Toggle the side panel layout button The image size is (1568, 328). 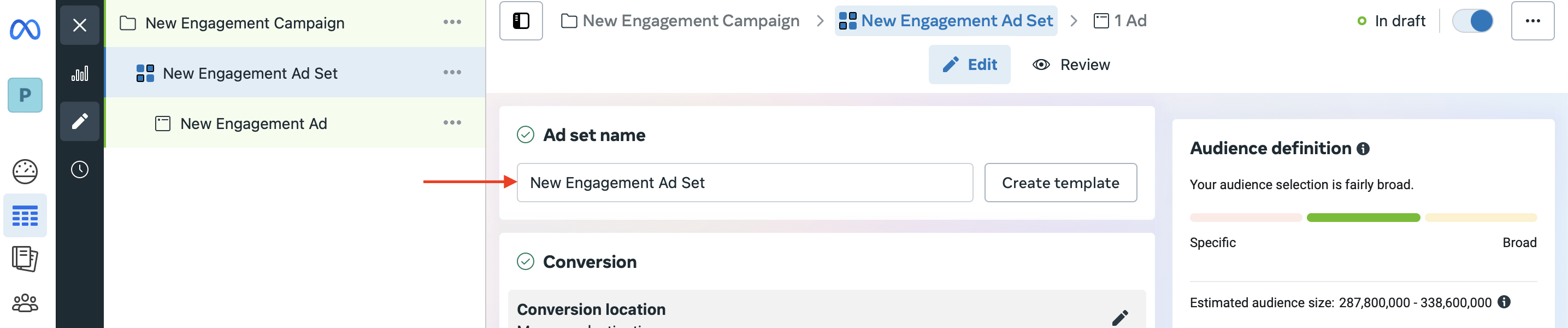[x=521, y=21]
